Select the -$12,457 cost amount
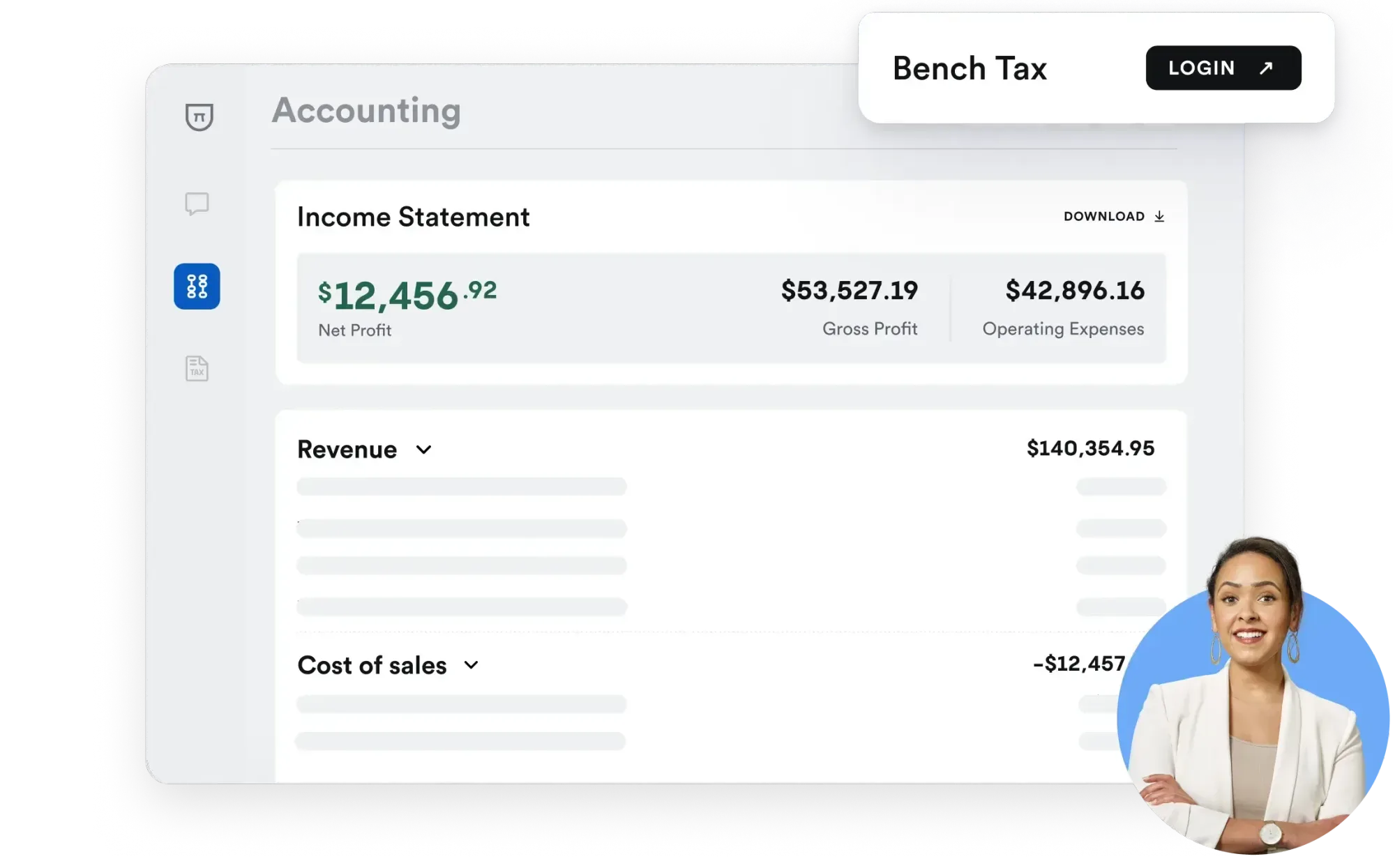The image size is (1395, 868). pos(1080,663)
